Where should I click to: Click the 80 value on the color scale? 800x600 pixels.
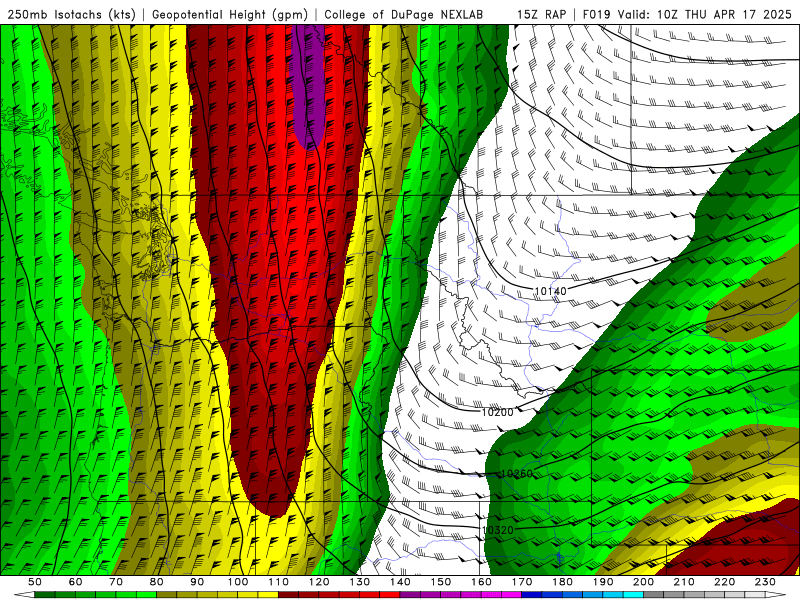(157, 582)
